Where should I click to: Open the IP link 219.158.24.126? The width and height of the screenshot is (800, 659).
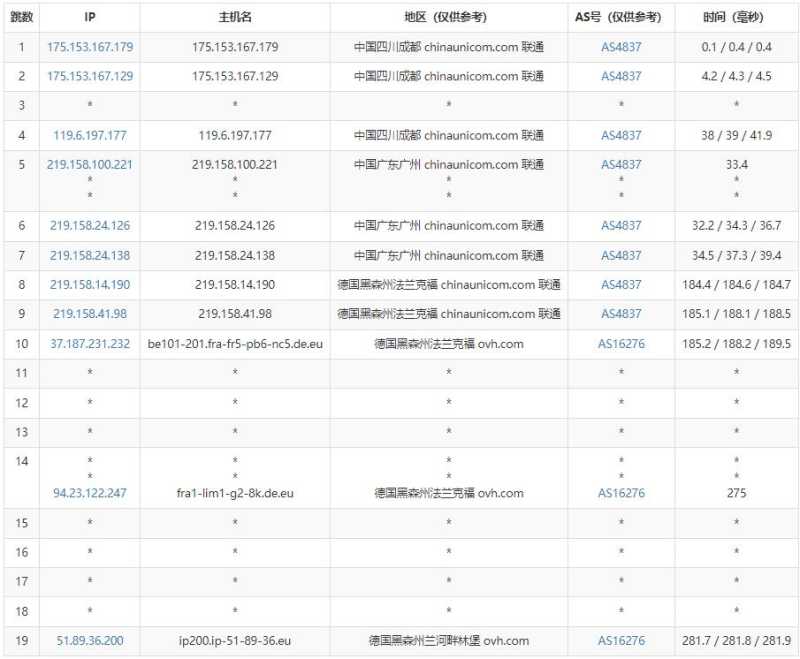click(x=90, y=225)
